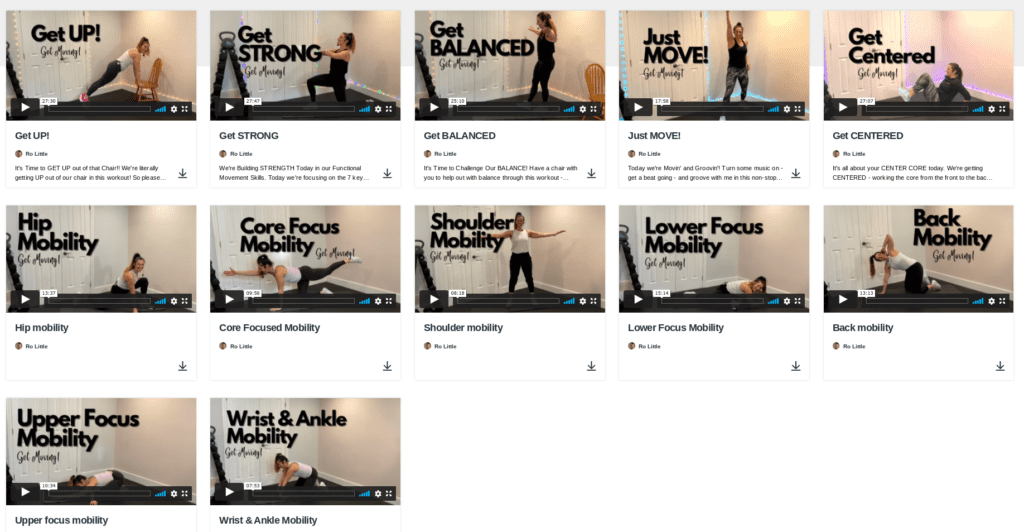Click Ro Little author under Get STRONG
1024x532 pixels.
coord(241,154)
